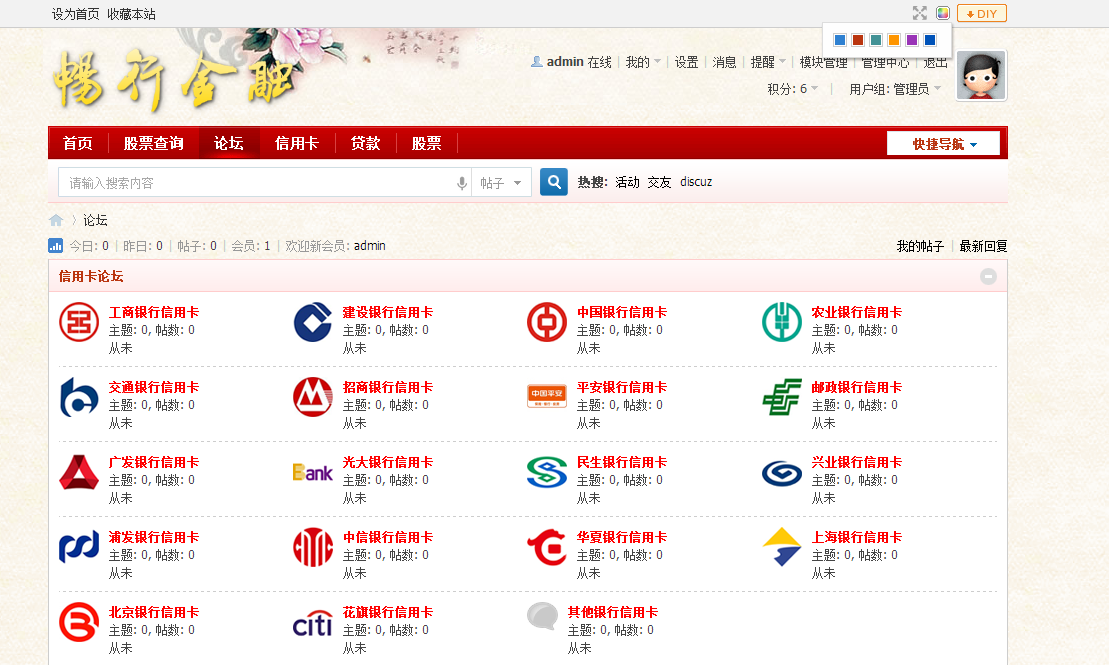Viewport: 1109px width, 665px height.
Task: Click the Bank of Communications logo
Action: (79, 397)
